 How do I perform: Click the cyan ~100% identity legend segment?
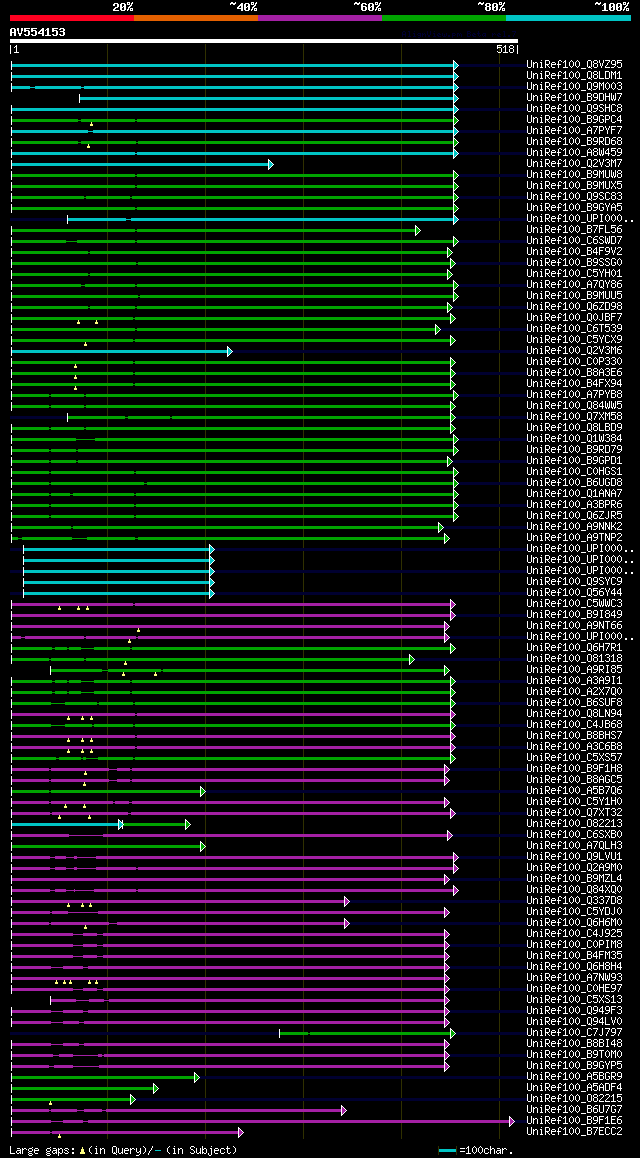click(x=568, y=17)
